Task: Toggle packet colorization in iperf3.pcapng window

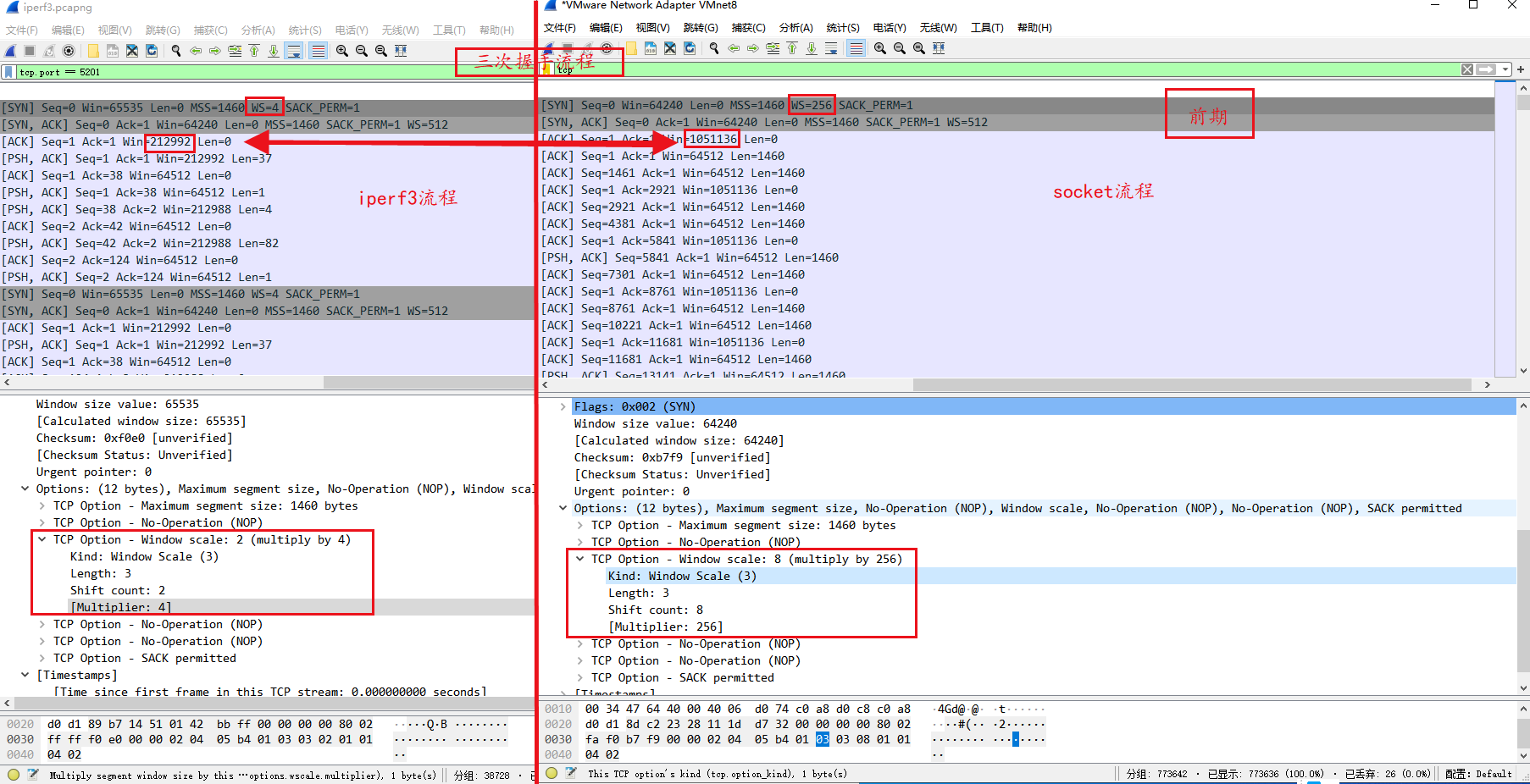Action: coord(318,51)
